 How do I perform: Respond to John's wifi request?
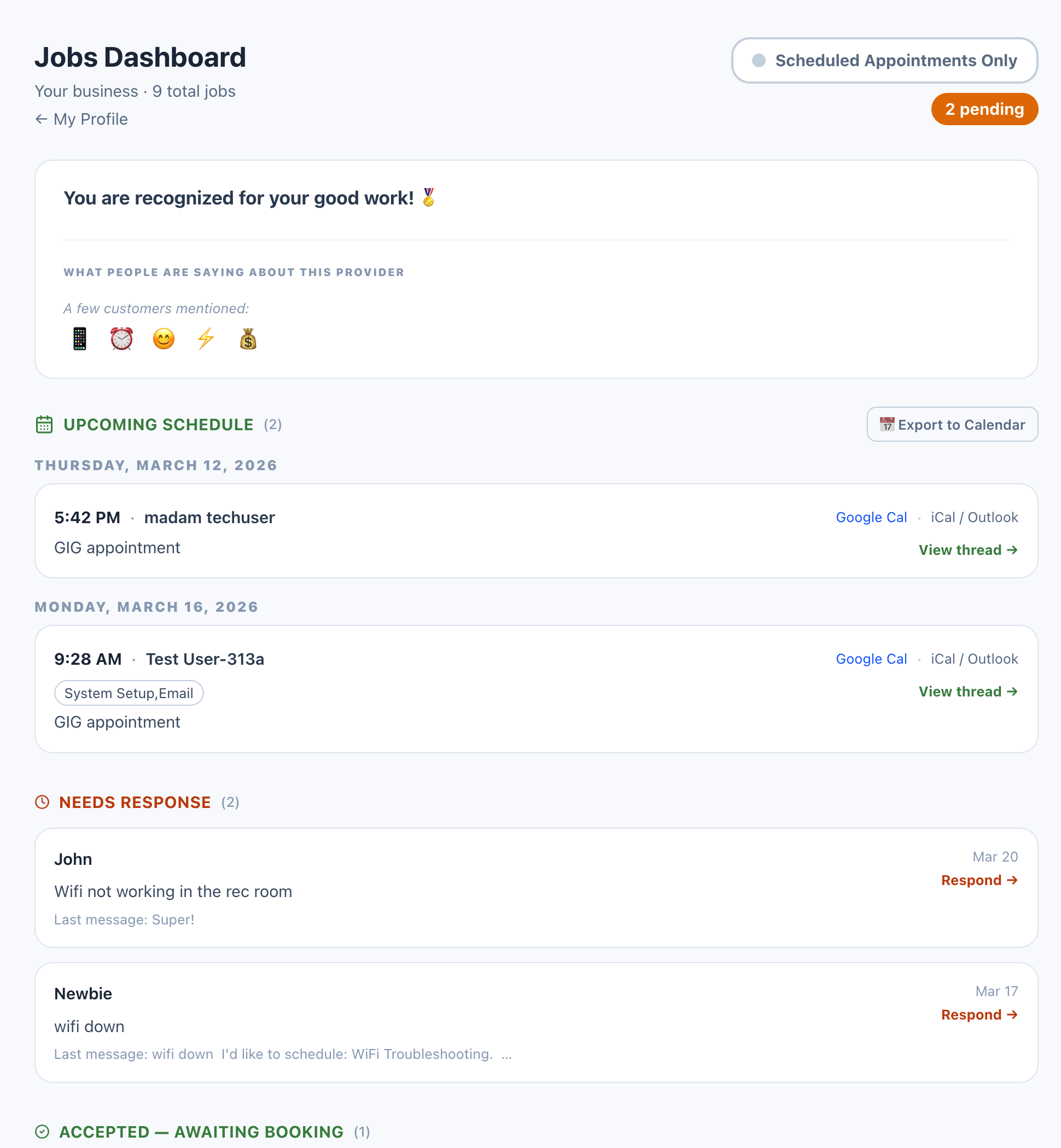(x=979, y=881)
